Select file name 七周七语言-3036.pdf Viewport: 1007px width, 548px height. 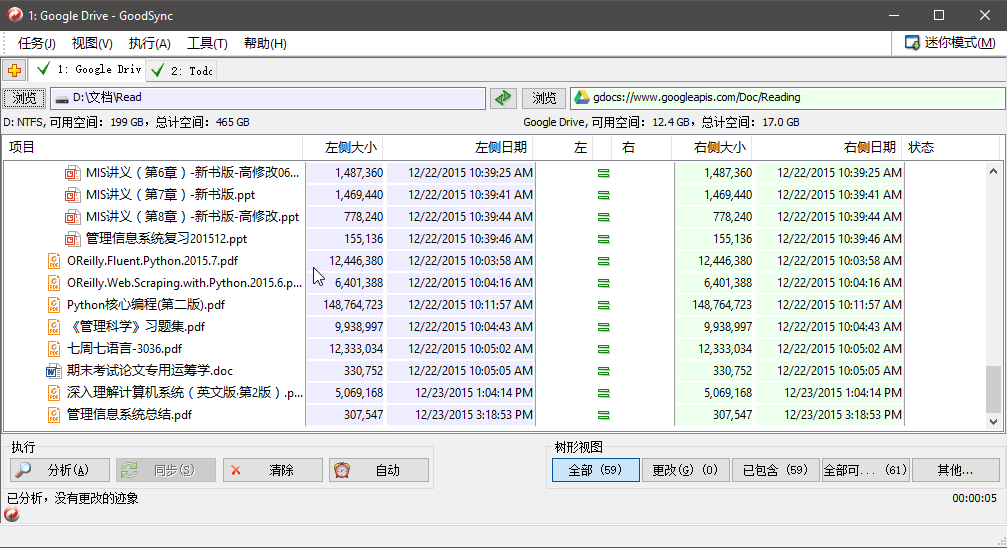(x=125, y=349)
